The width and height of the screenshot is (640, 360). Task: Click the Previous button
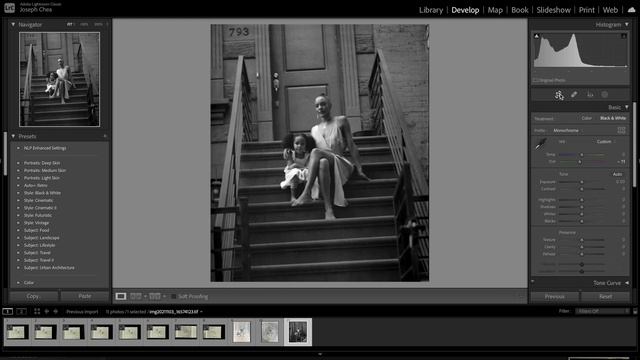[554, 296]
